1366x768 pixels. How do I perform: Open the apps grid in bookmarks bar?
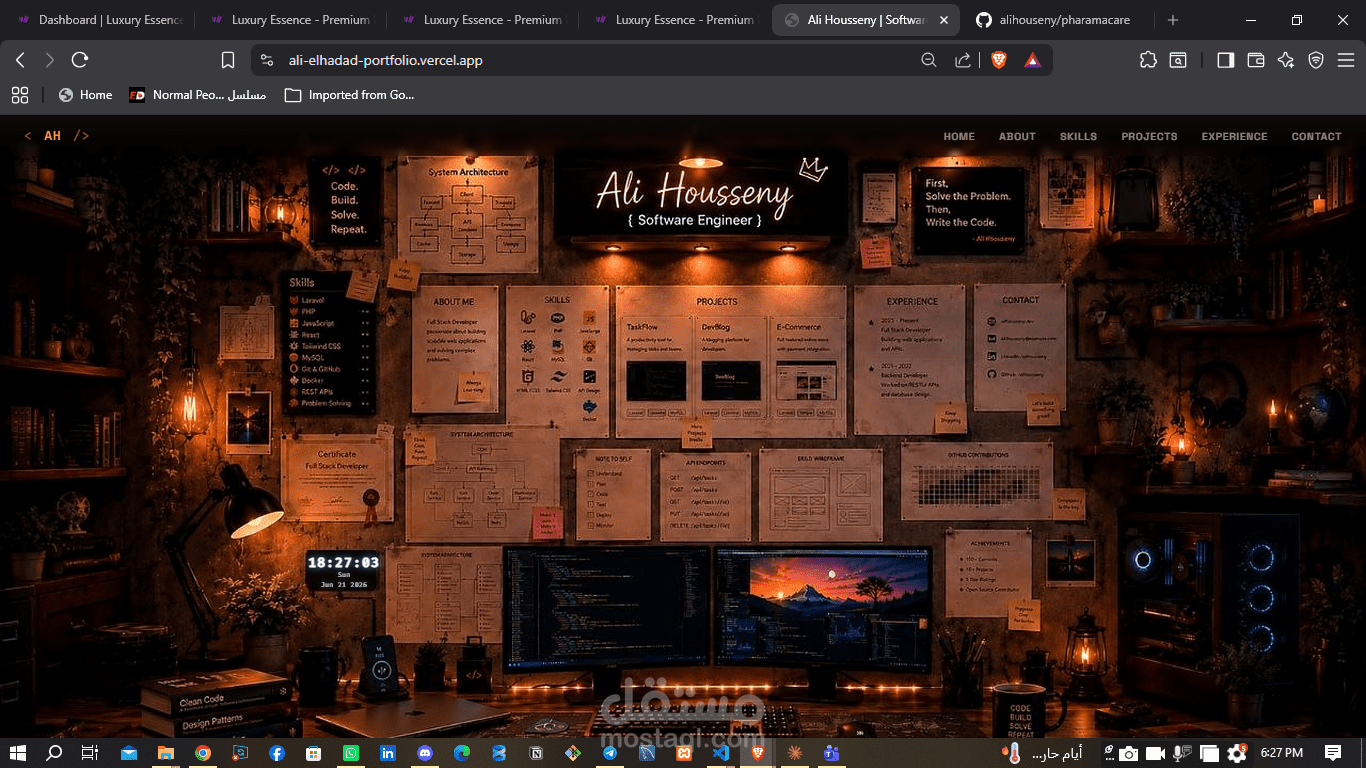20,95
